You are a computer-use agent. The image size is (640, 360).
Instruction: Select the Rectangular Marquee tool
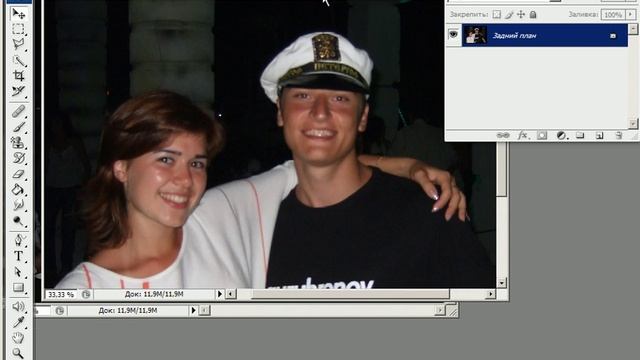coord(18,29)
